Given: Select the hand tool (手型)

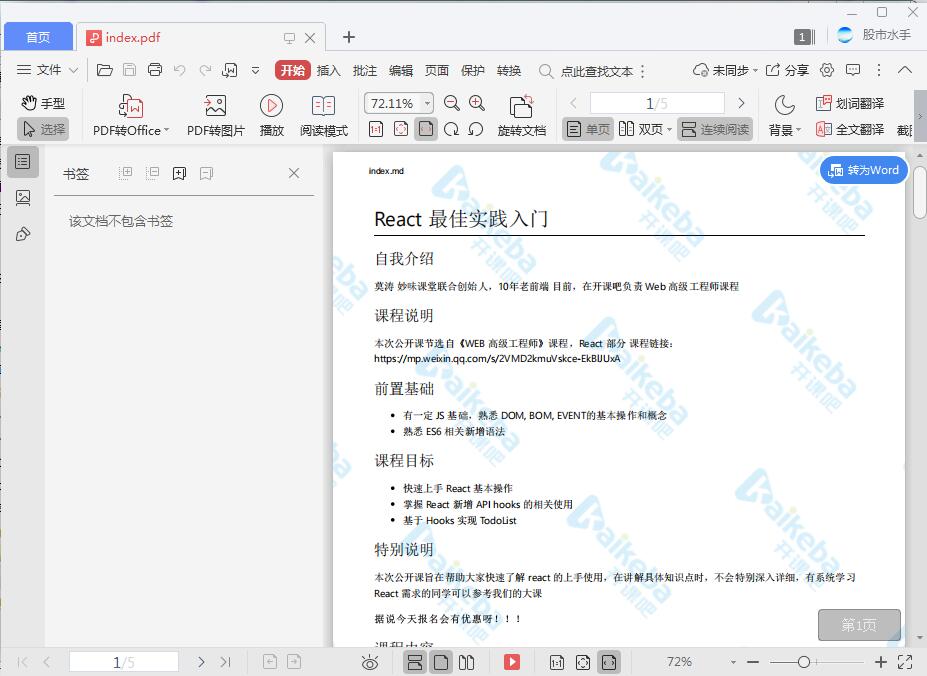Looking at the screenshot, I should click(x=44, y=102).
